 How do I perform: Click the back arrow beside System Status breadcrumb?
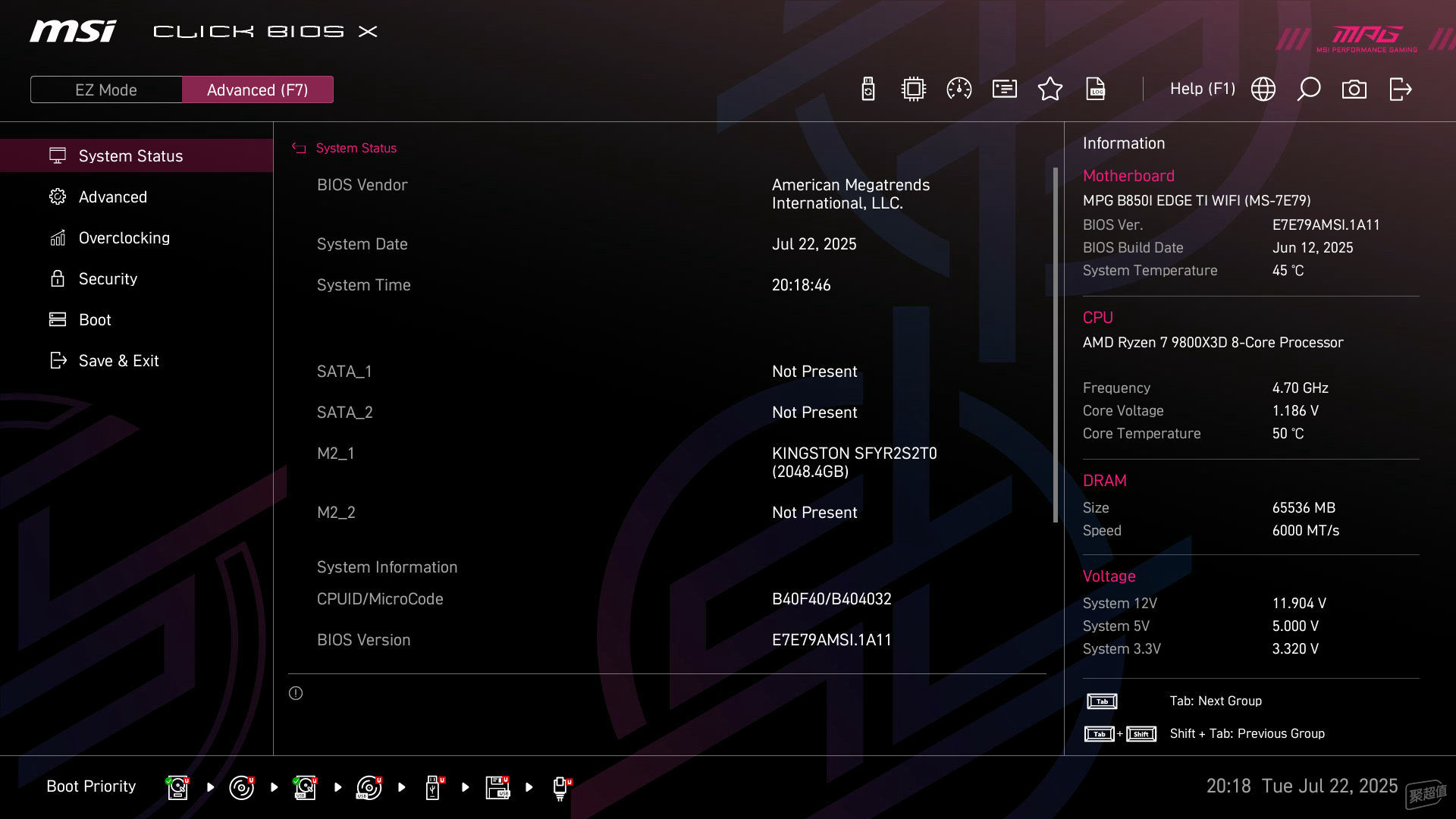point(299,149)
